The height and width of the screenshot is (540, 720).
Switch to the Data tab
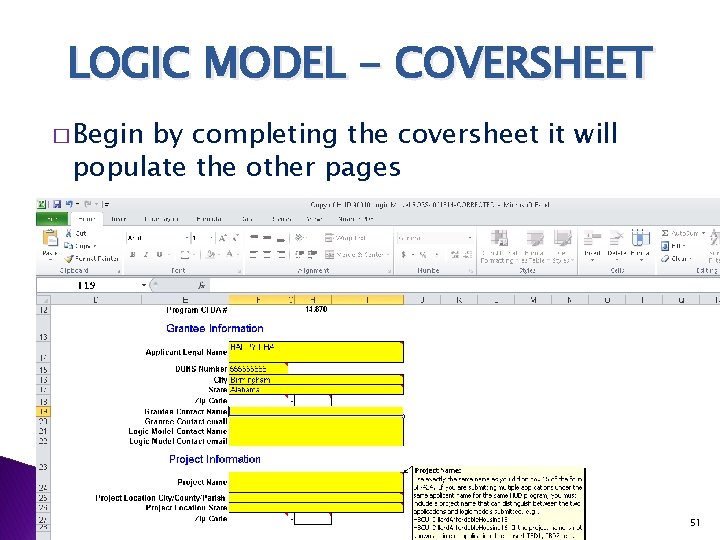coord(248,219)
